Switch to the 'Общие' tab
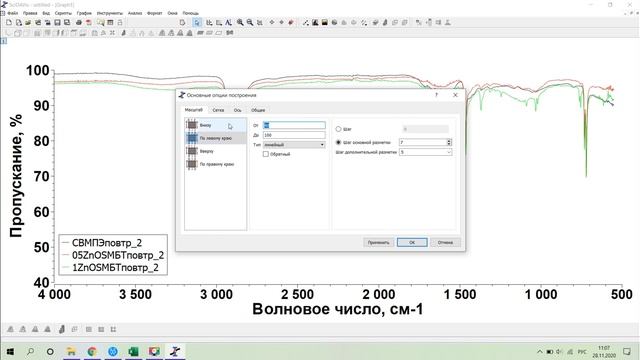Viewport: 640px width, 360px height. tap(258, 110)
